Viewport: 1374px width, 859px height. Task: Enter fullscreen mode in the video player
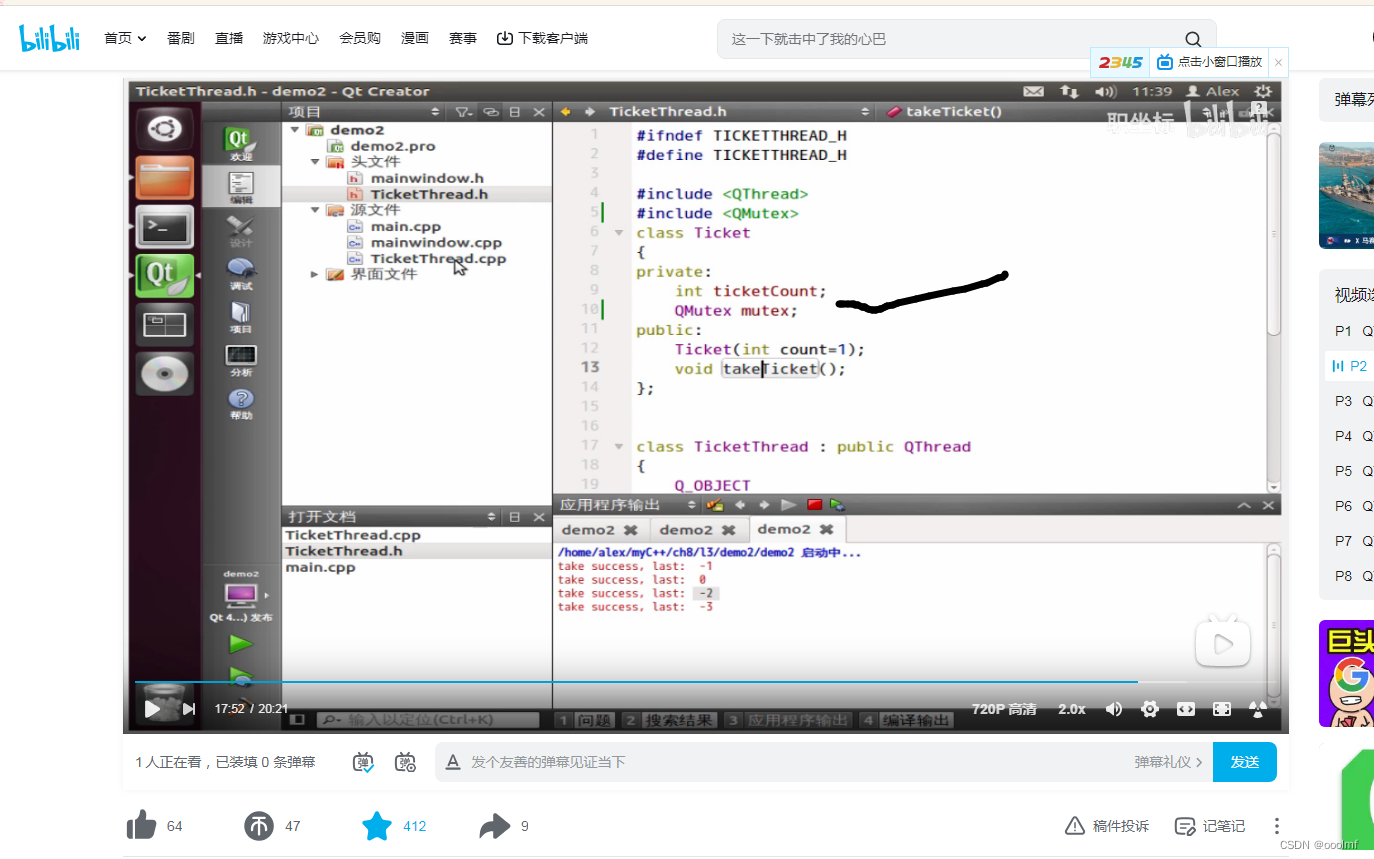[x=1222, y=709]
